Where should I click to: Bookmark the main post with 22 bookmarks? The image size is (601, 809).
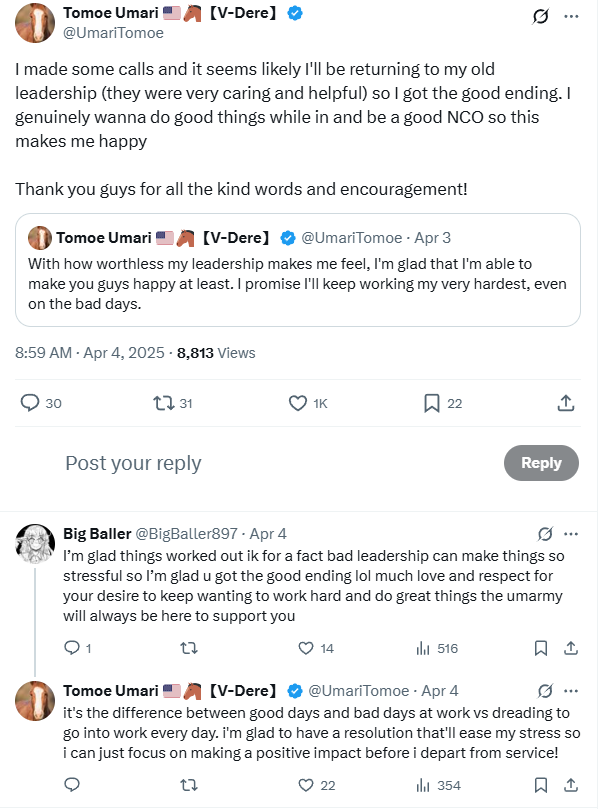tap(432, 403)
